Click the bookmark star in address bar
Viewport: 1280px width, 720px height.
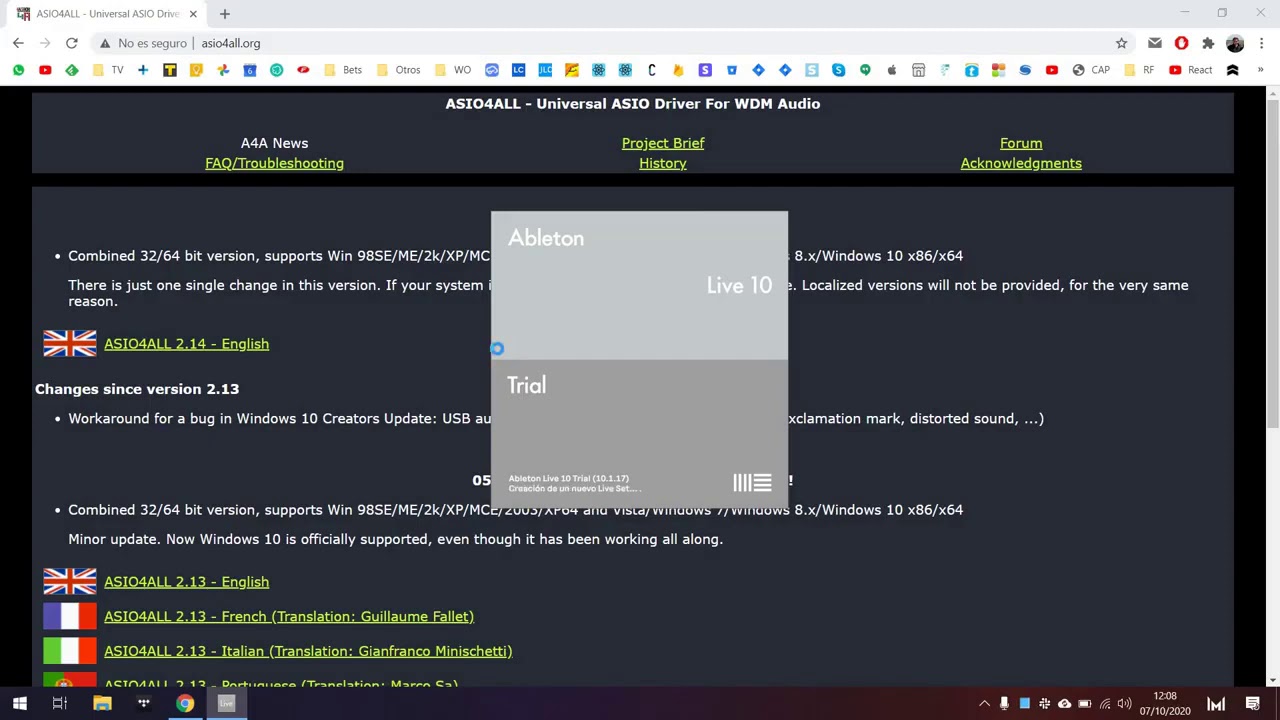[x=1121, y=43]
